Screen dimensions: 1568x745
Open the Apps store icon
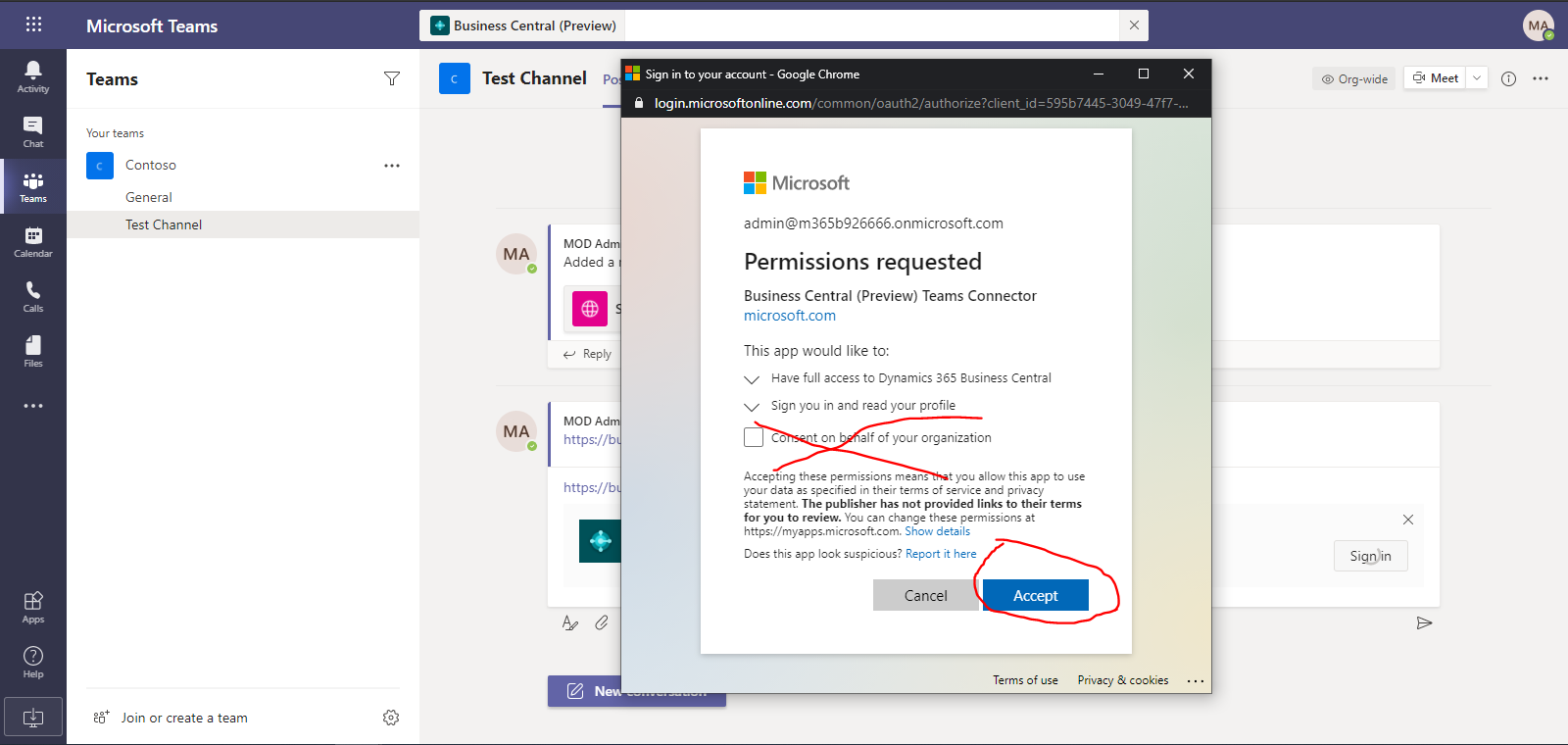click(x=32, y=607)
